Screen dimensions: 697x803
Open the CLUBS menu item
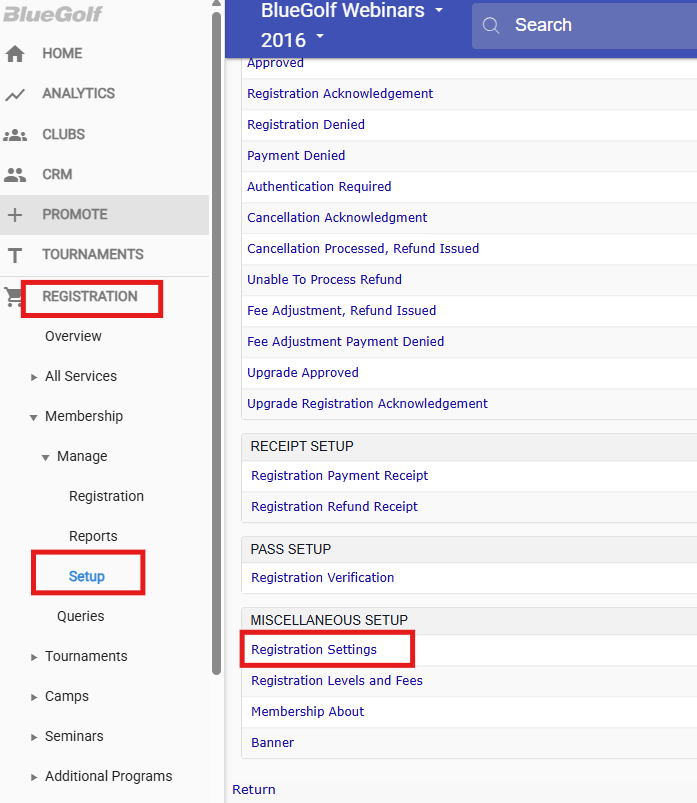(64, 134)
